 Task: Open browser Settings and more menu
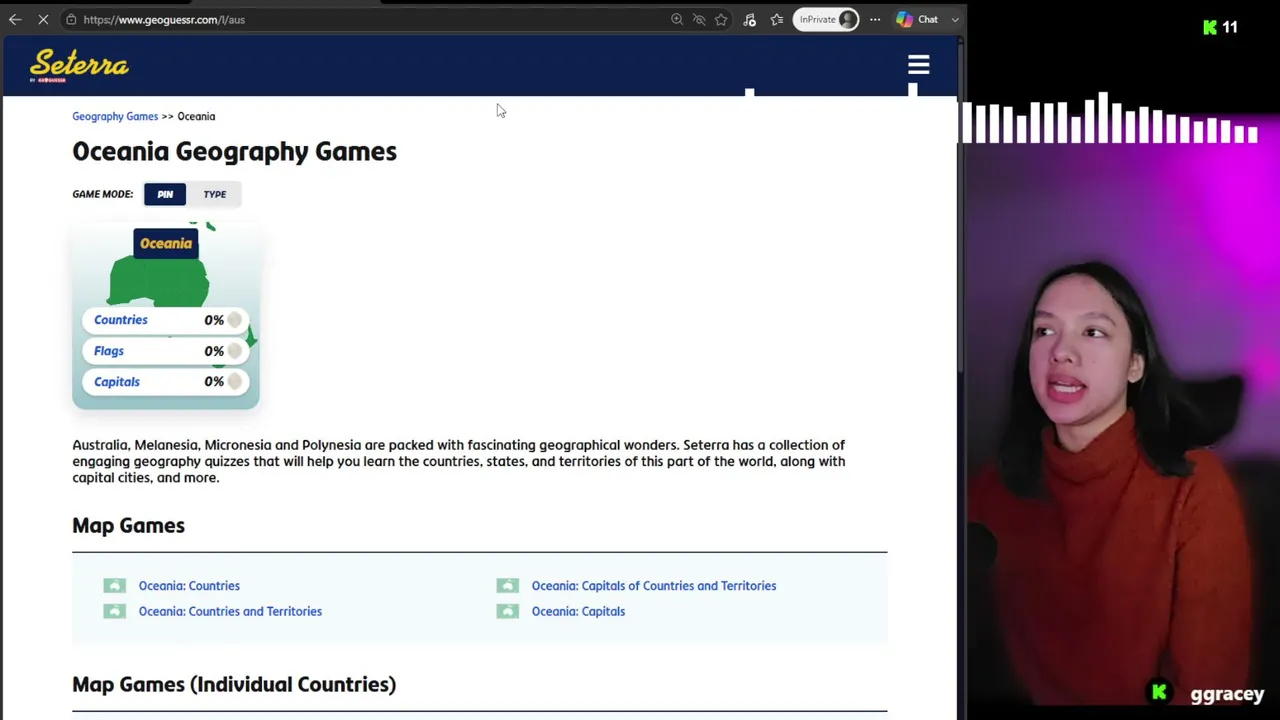coord(875,19)
